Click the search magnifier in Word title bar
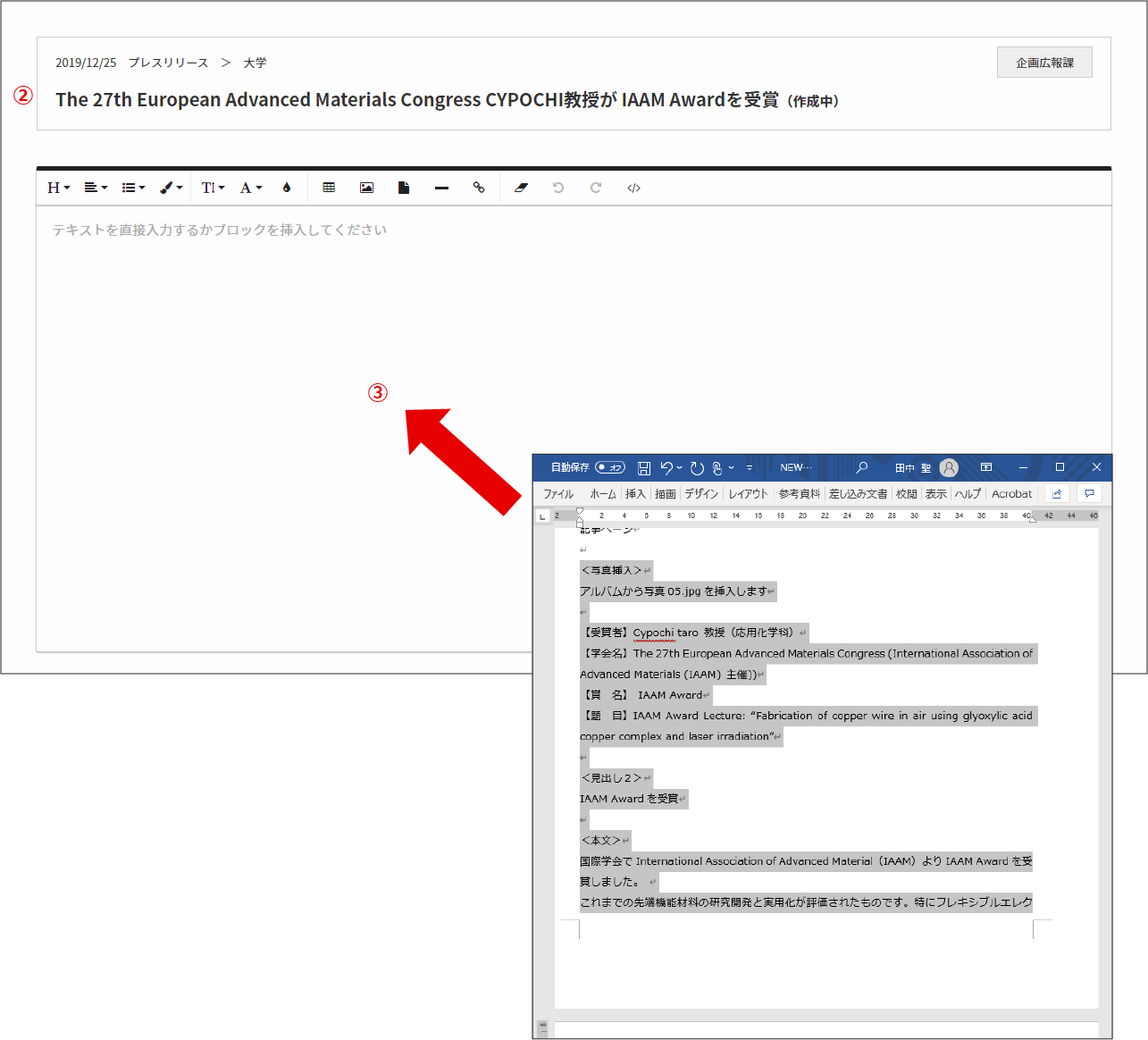 point(862,467)
